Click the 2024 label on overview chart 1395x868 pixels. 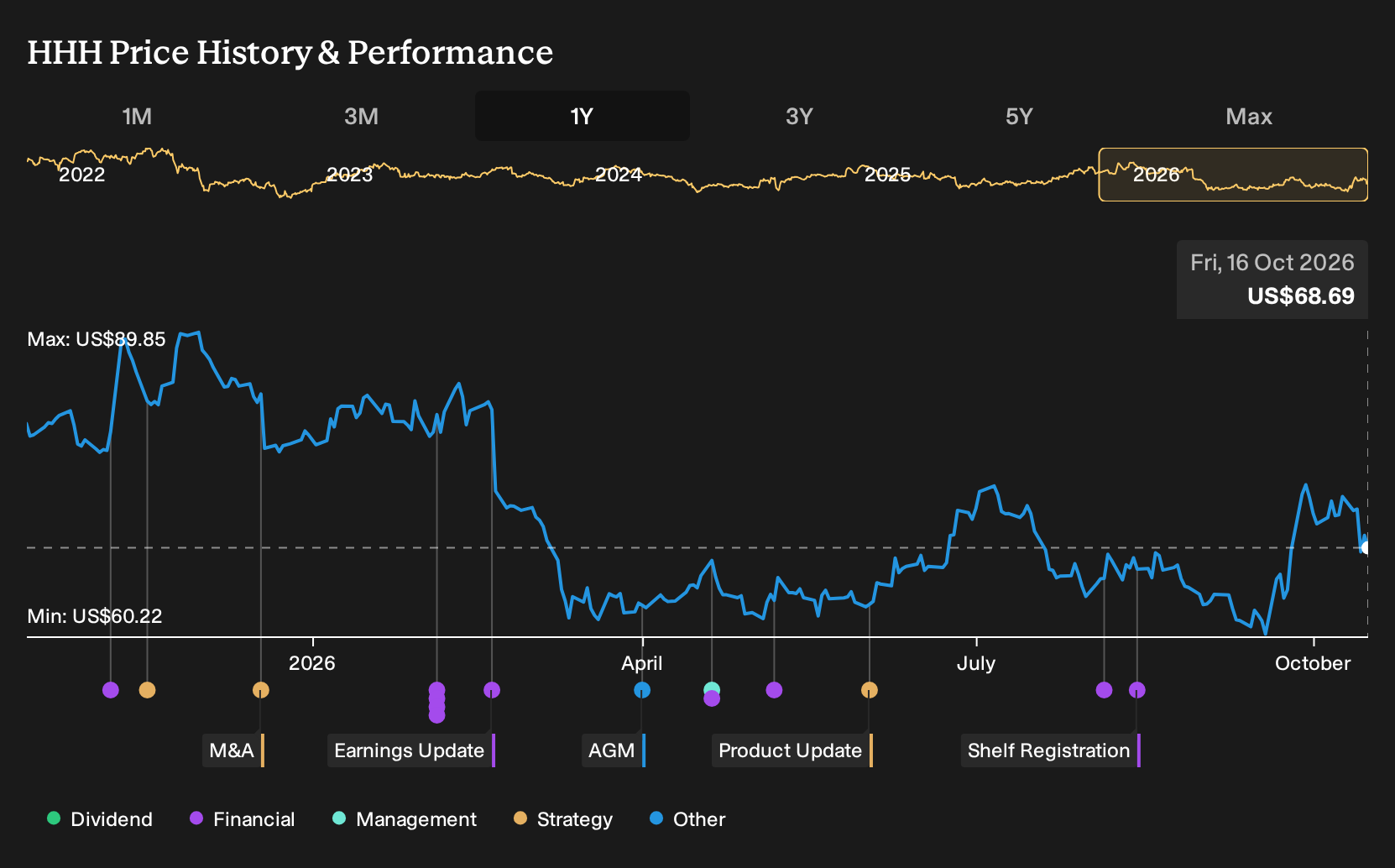(x=619, y=175)
